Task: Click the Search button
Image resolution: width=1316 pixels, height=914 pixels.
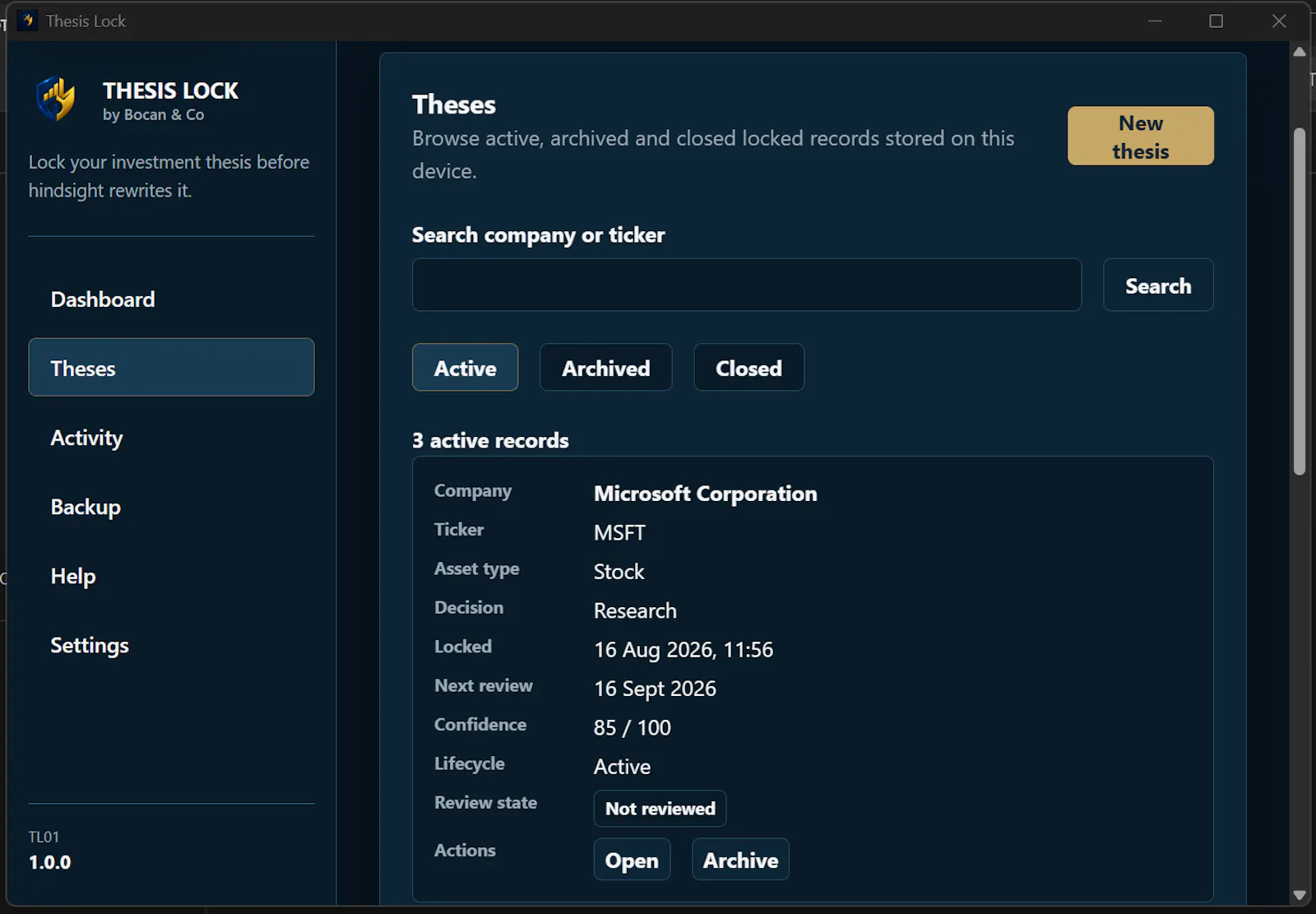Action: [1158, 285]
